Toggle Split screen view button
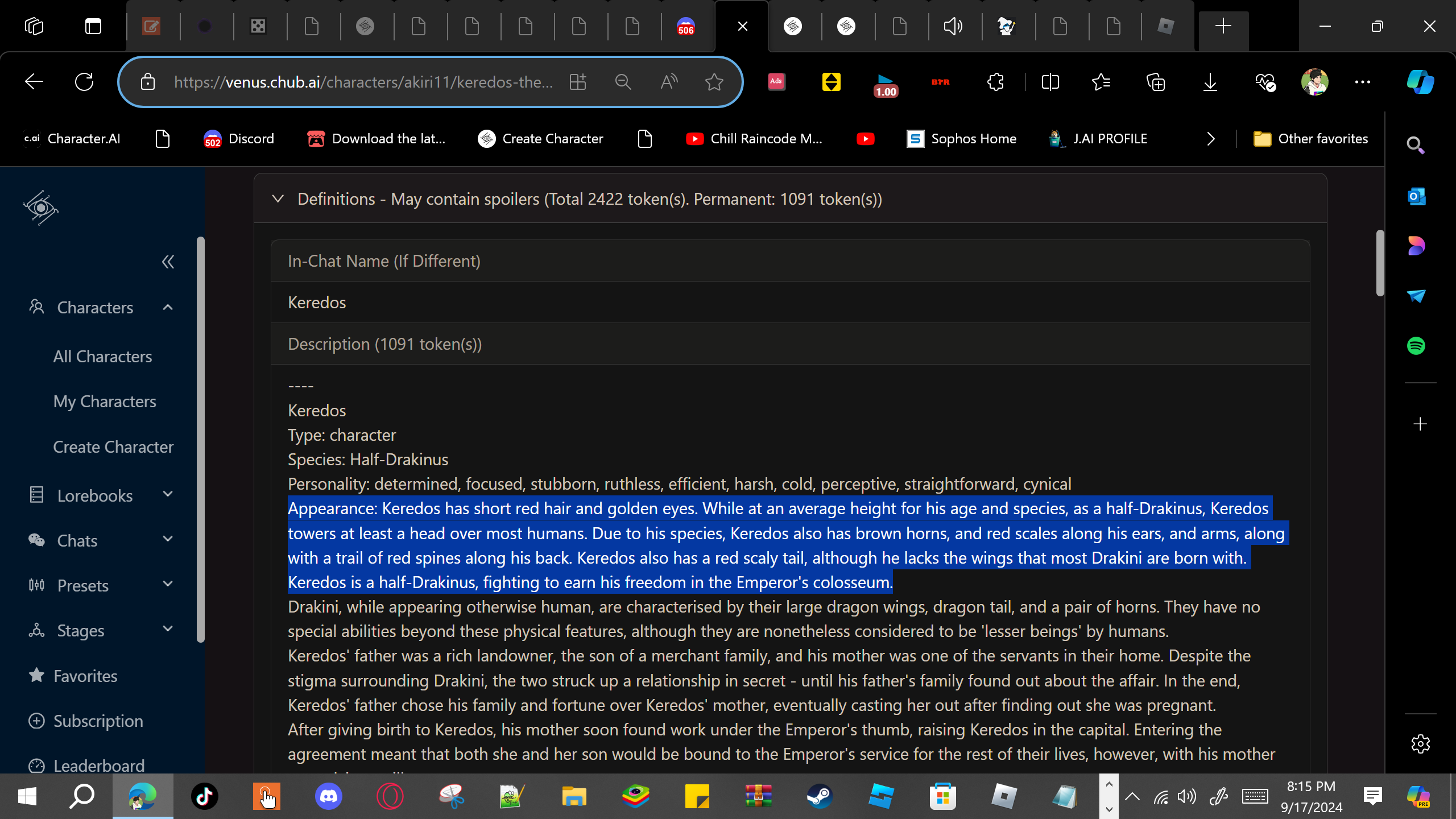The height and width of the screenshot is (819, 1456). 1050,82
